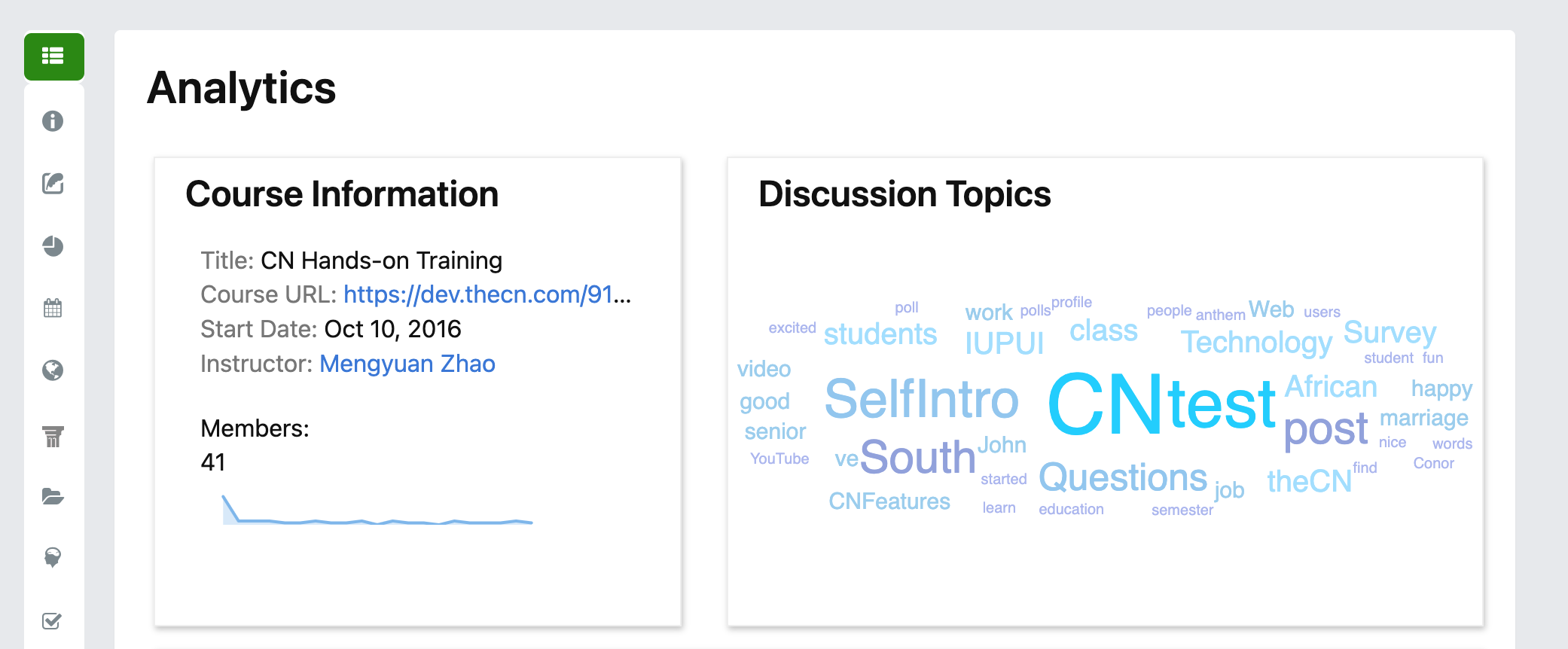Click the word Questions in topic cloud

1123,477
